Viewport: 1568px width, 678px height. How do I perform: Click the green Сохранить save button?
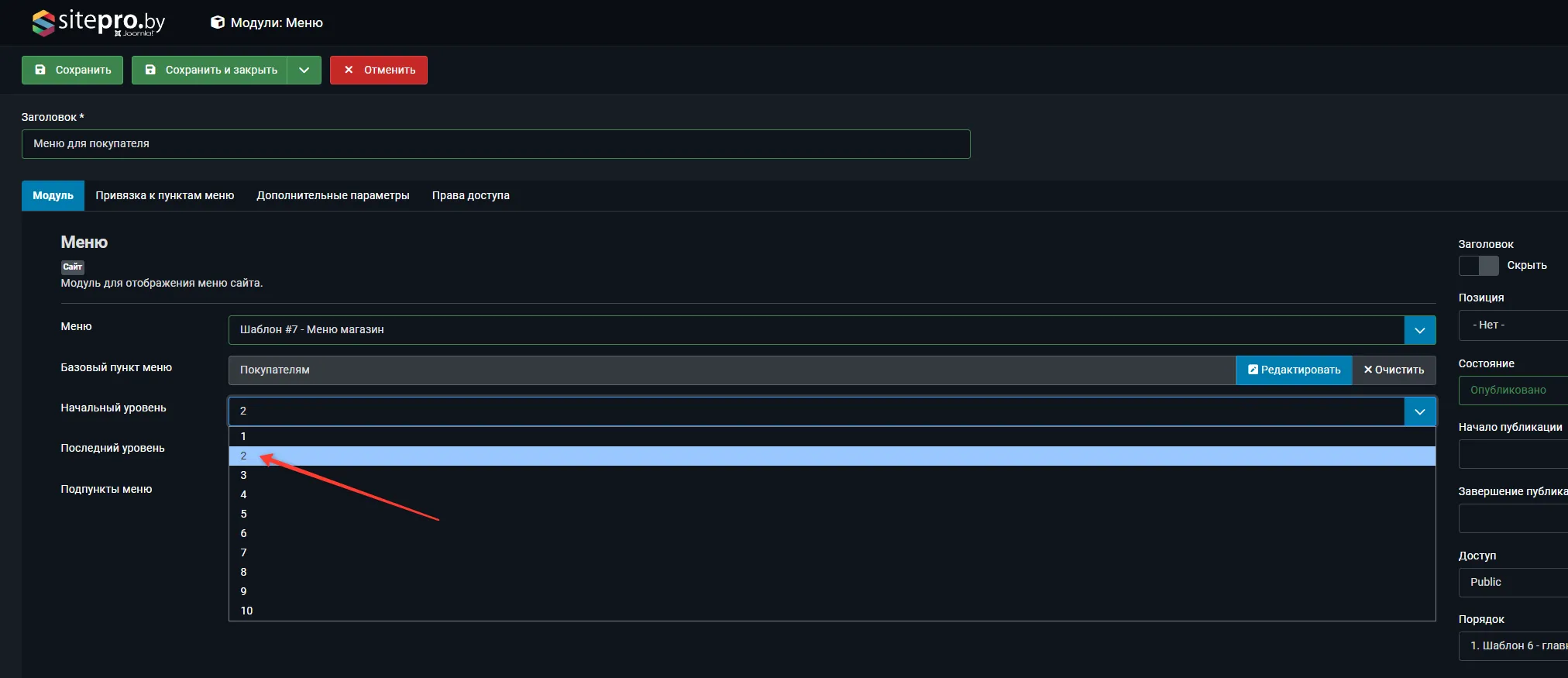pos(72,70)
